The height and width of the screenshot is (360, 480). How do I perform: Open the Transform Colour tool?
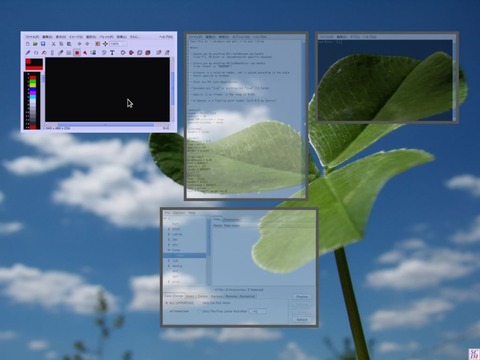coord(98,44)
